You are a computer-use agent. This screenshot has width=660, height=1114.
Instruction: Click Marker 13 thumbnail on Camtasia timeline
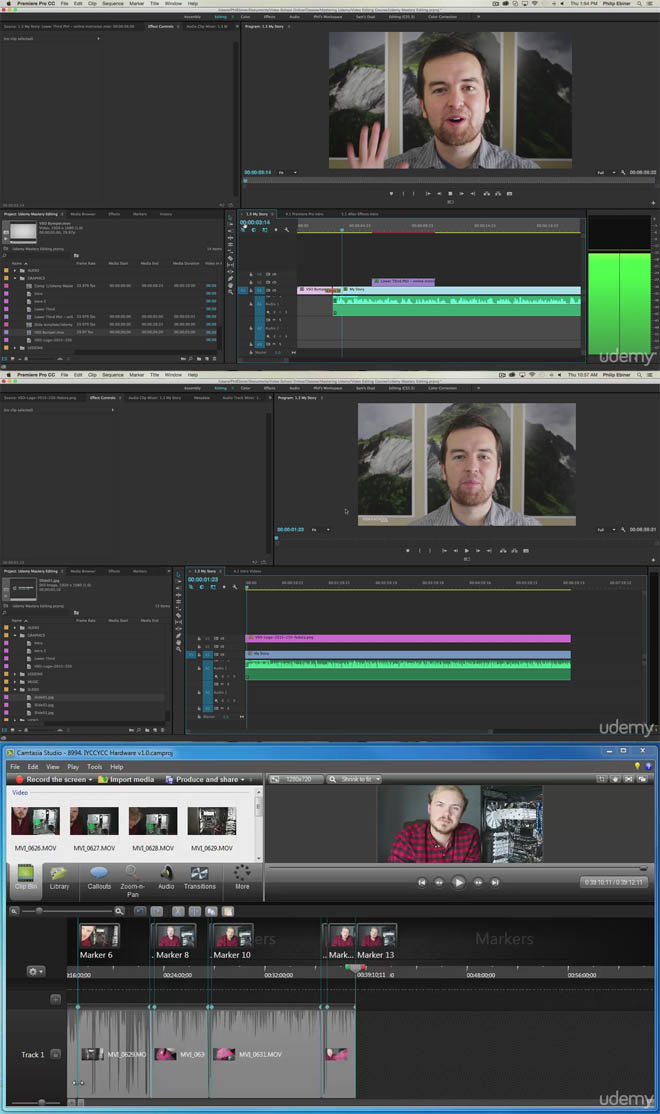pos(377,936)
